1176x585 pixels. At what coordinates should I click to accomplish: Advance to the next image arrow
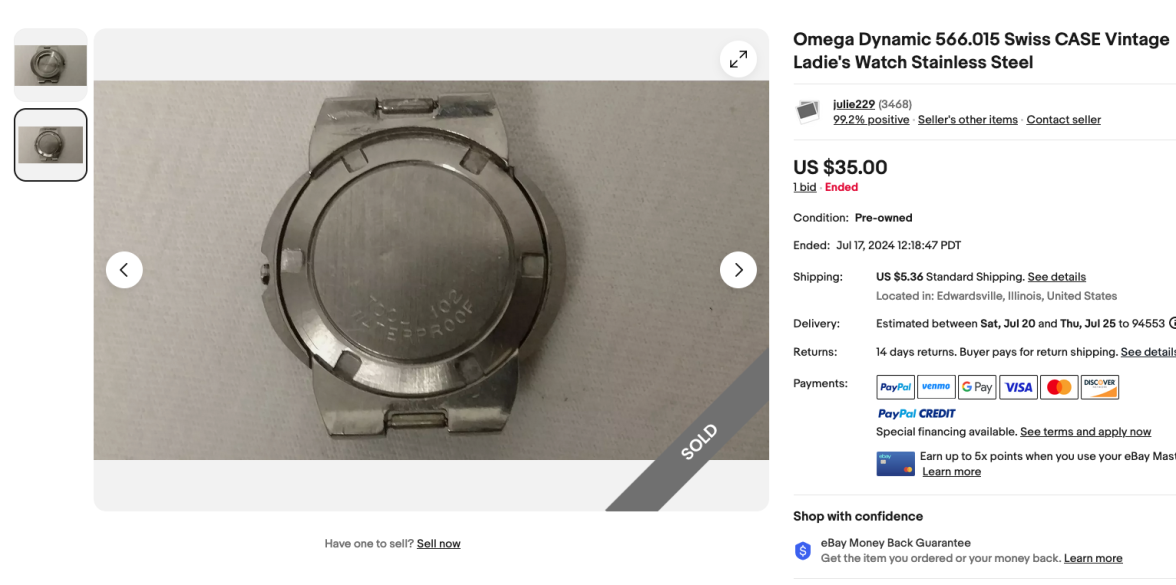point(738,270)
